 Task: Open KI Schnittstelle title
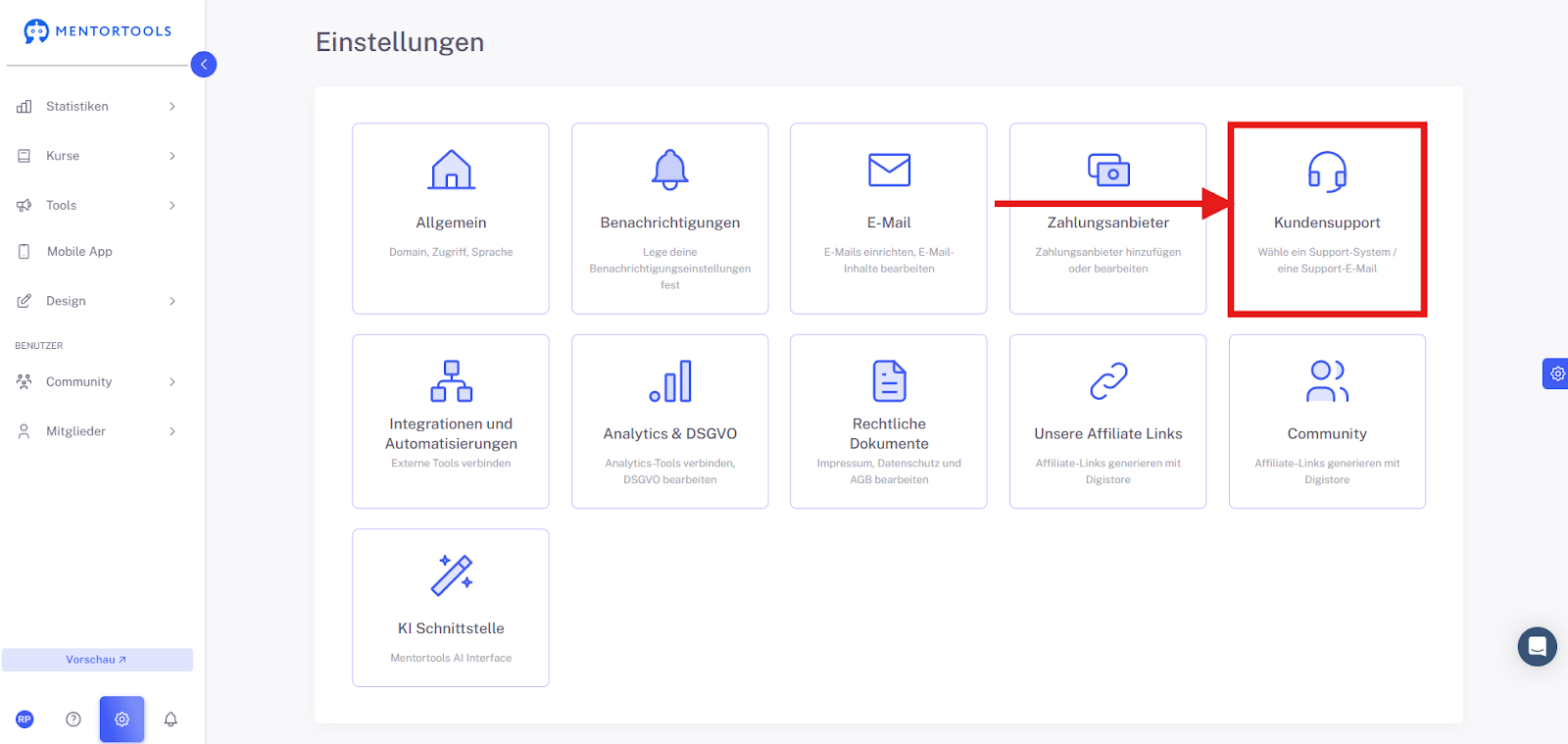click(451, 628)
